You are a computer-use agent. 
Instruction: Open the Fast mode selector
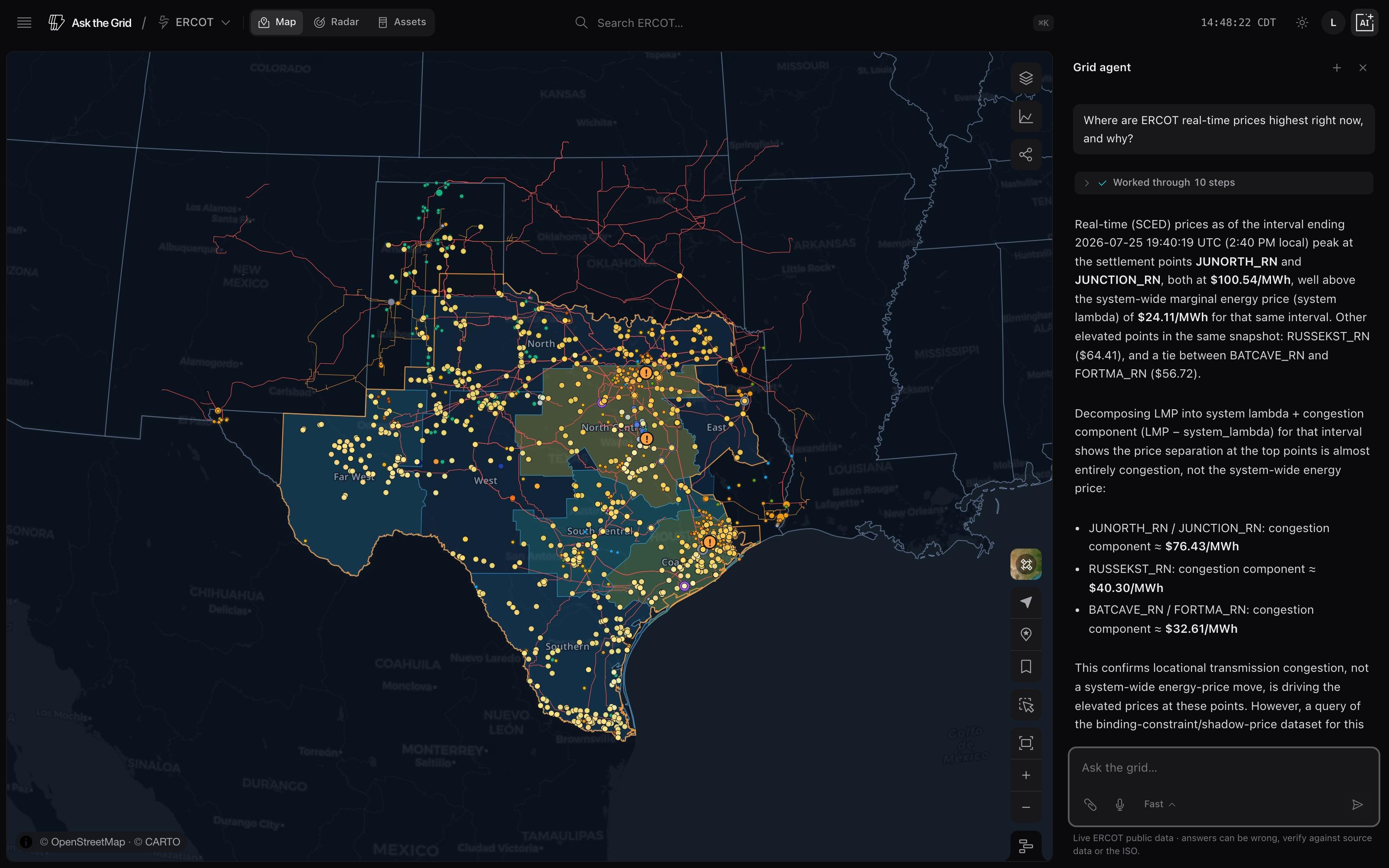[x=1159, y=804]
